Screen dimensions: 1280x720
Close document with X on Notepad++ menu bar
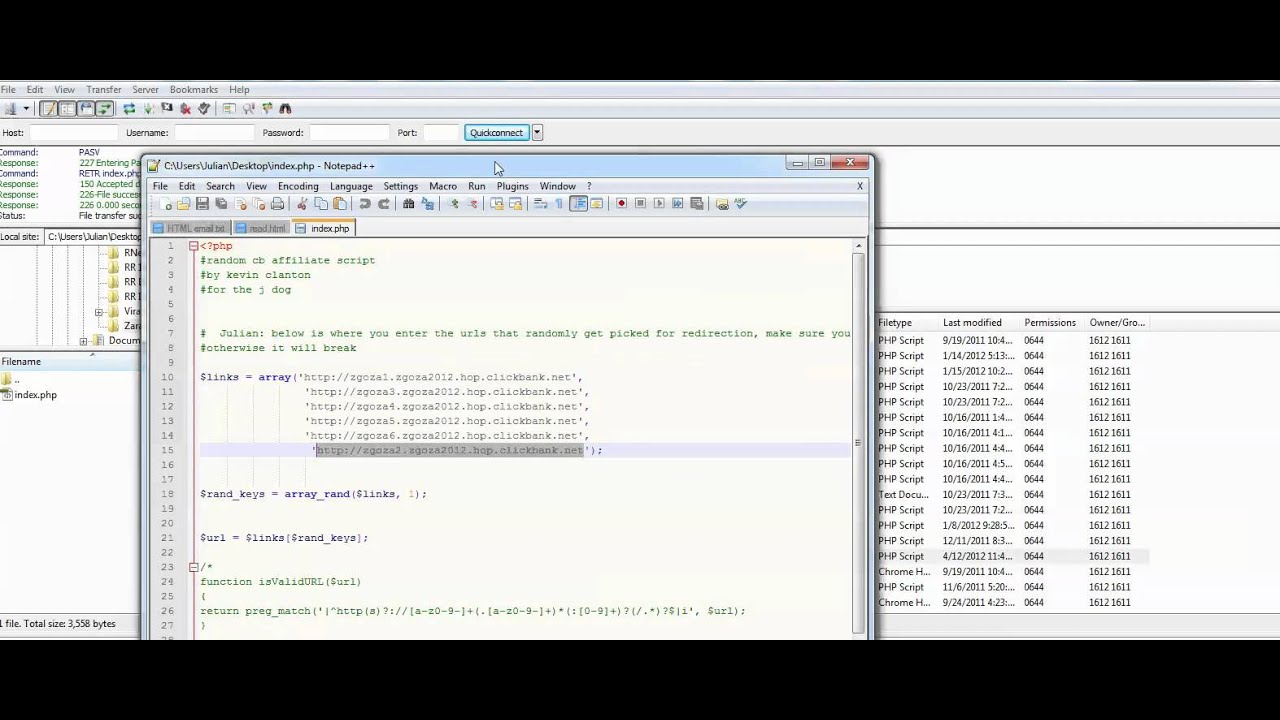pos(859,186)
